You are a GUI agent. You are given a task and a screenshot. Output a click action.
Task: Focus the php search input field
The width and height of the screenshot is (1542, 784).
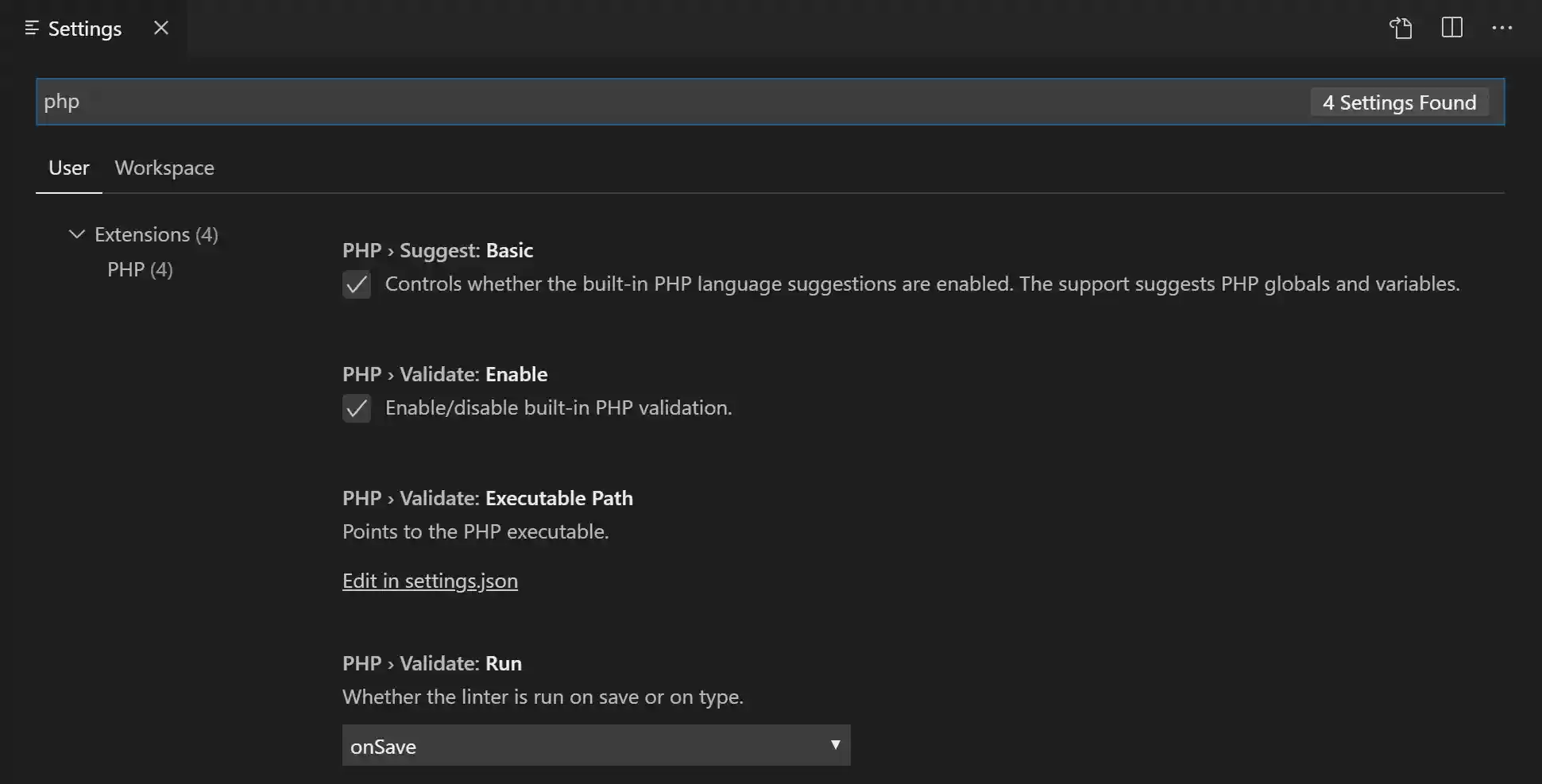(x=477, y=102)
